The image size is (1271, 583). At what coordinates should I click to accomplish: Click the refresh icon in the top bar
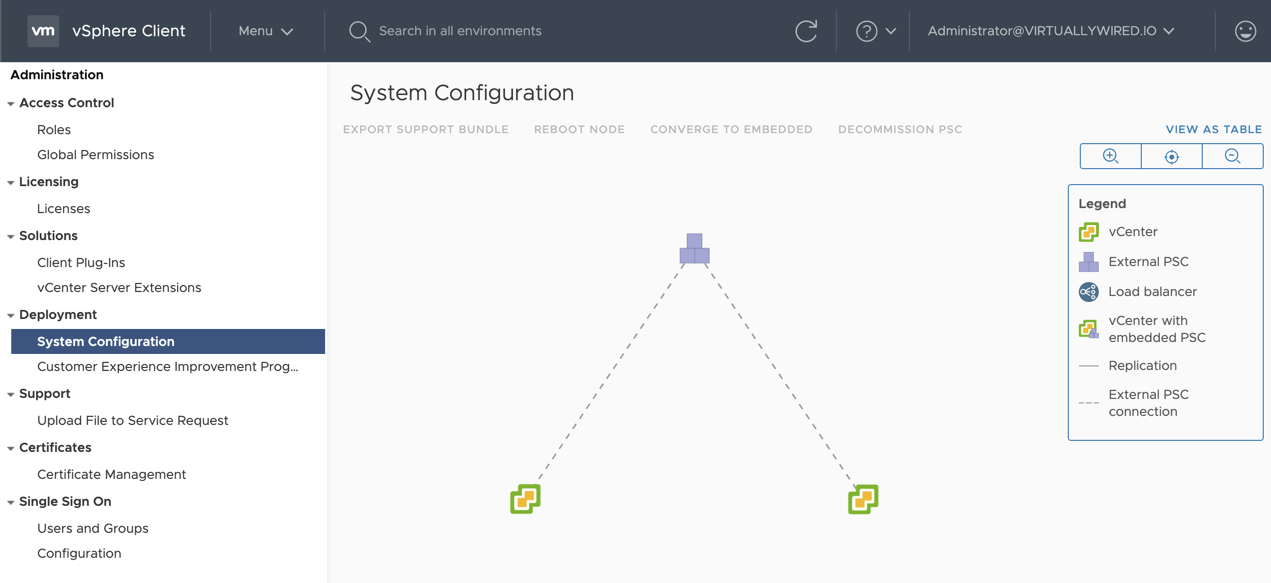pyautogui.click(x=807, y=31)
